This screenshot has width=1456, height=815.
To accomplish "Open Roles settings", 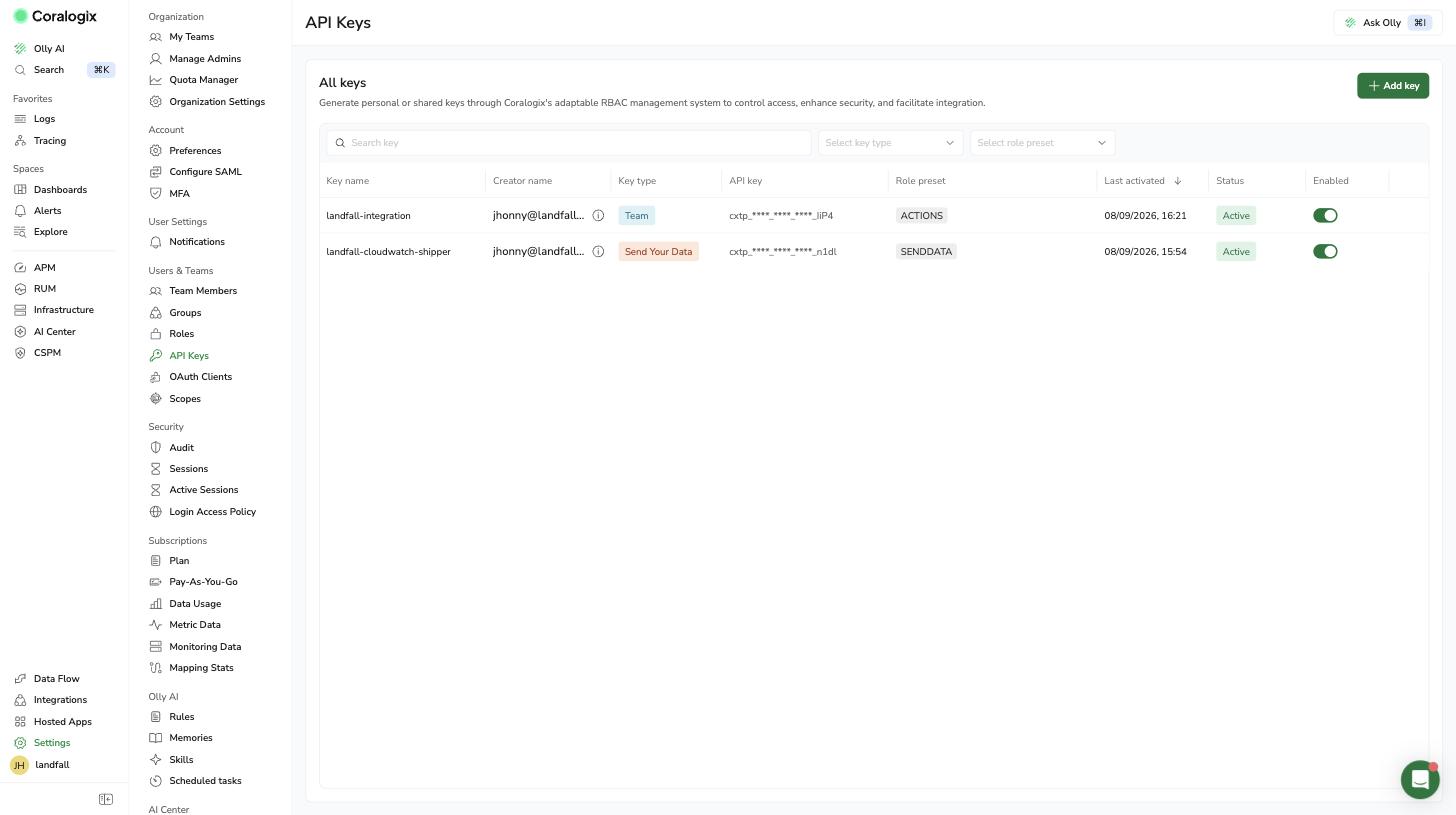I will 171,334.
